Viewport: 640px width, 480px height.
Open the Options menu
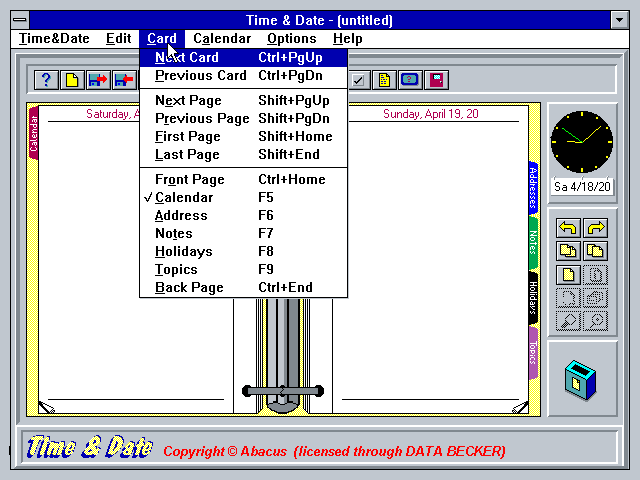coord(291,38)
